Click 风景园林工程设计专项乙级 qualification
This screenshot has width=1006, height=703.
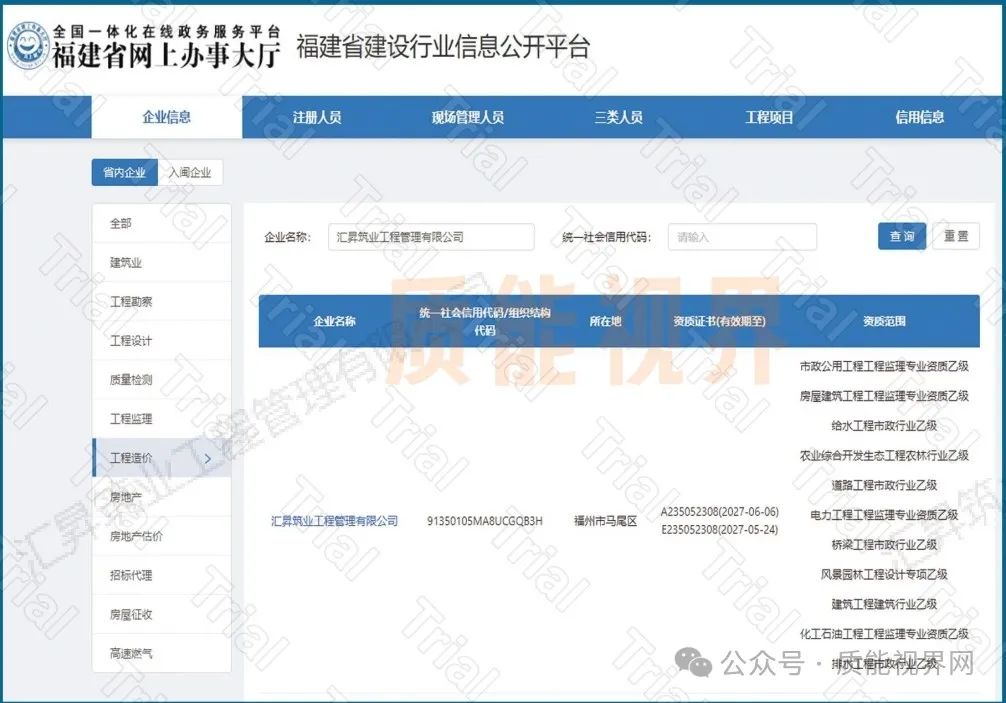pyautogui.click(x=884, y=575)
